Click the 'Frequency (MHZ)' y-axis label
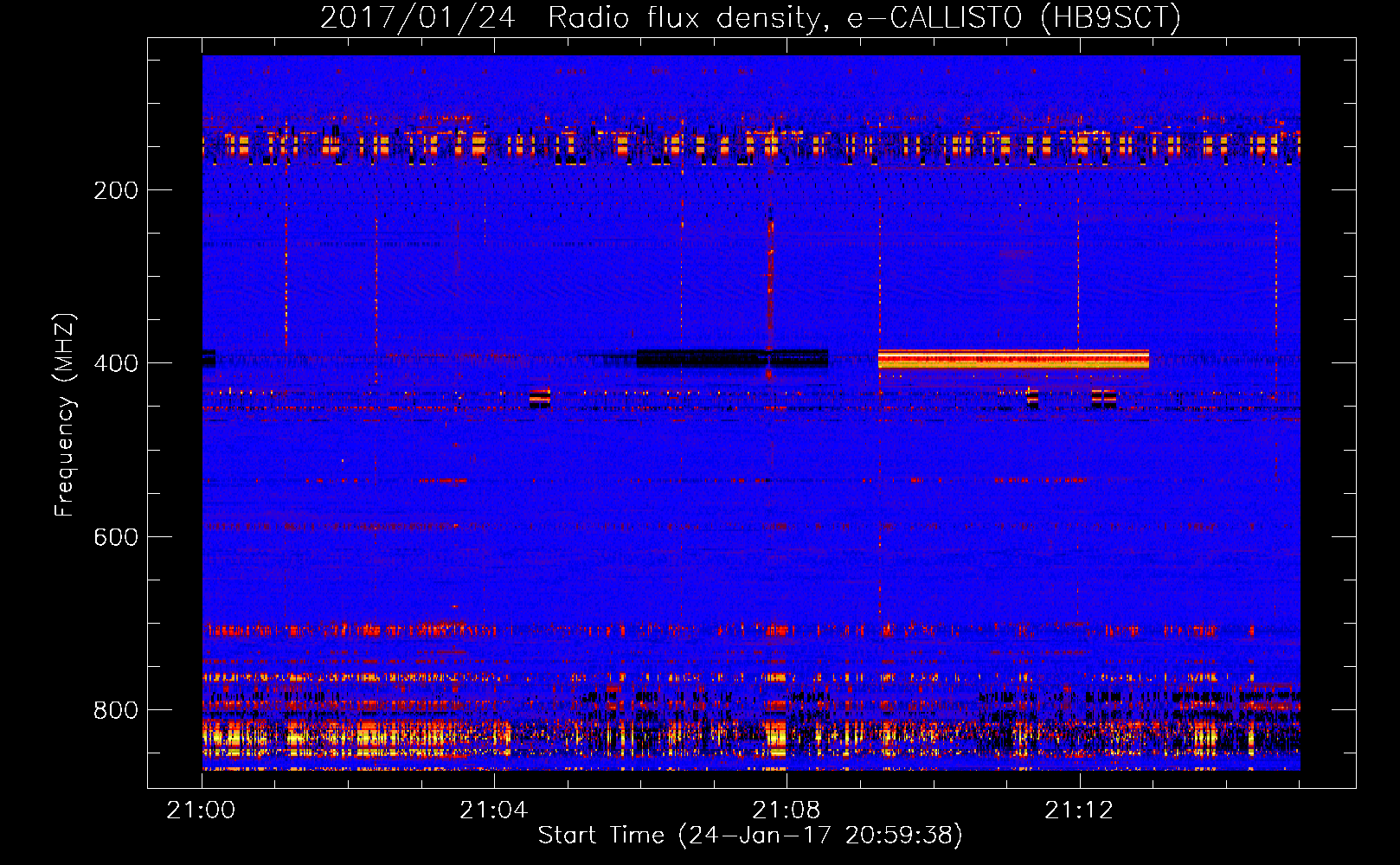Screen dimensions: 1400x865 tap(65, 415)
